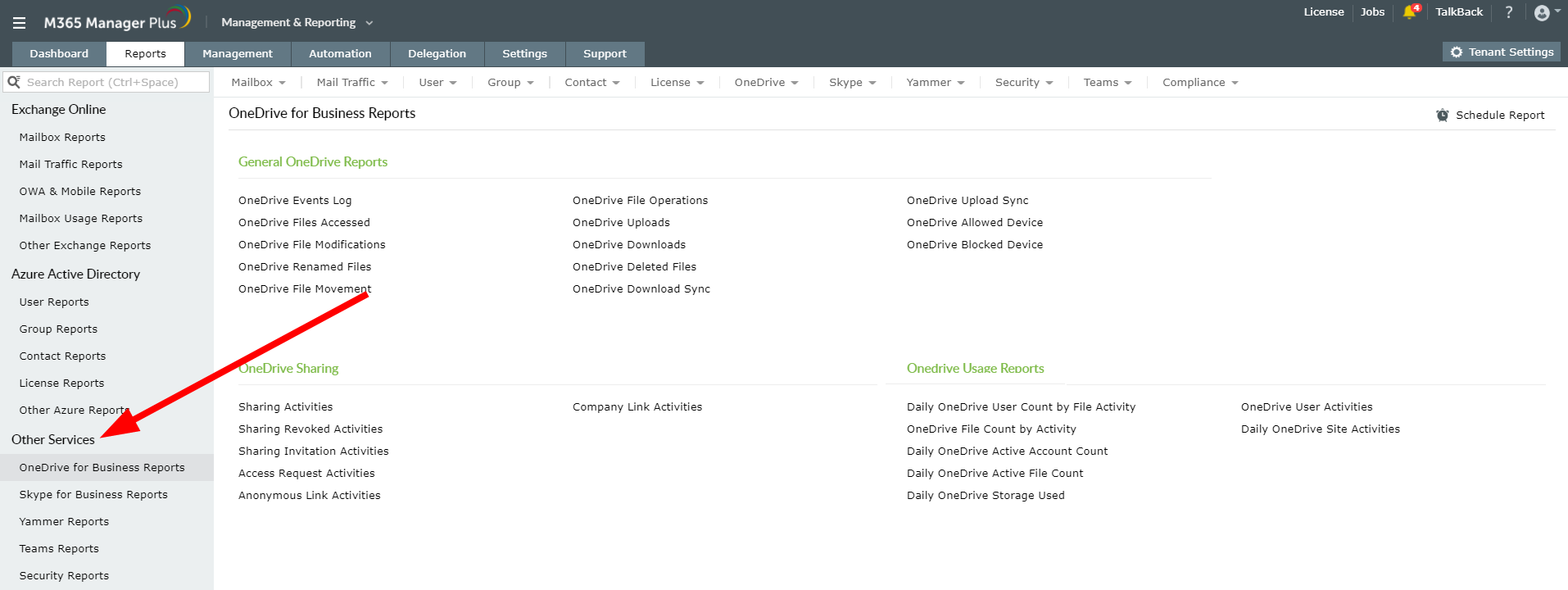The height and width of the screenshot is (590, 1568).
Task: Open Yammer Reports in sidebar
Action: click(64, 522)
